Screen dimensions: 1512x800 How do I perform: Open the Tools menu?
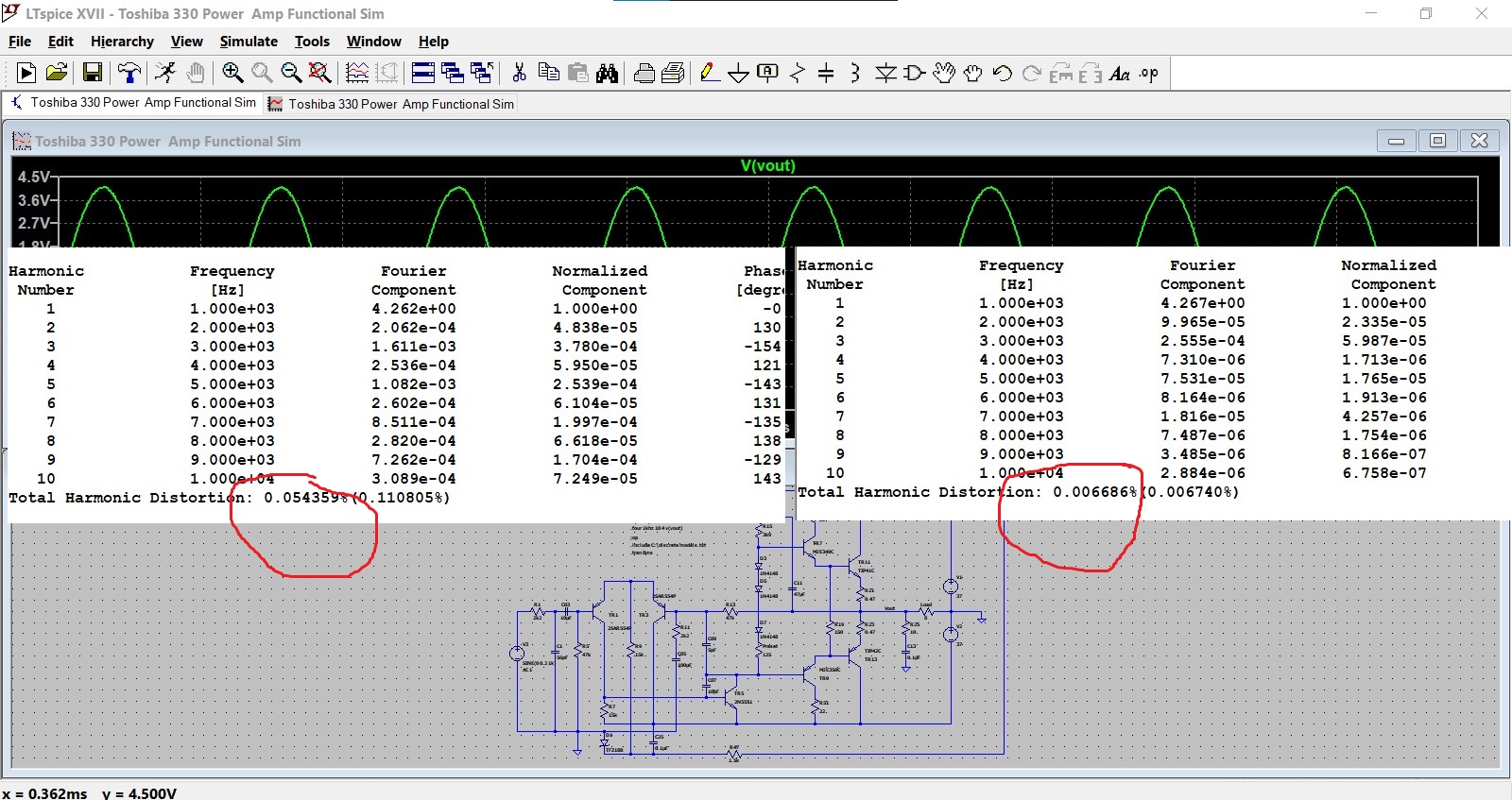(x=312, y=42)
